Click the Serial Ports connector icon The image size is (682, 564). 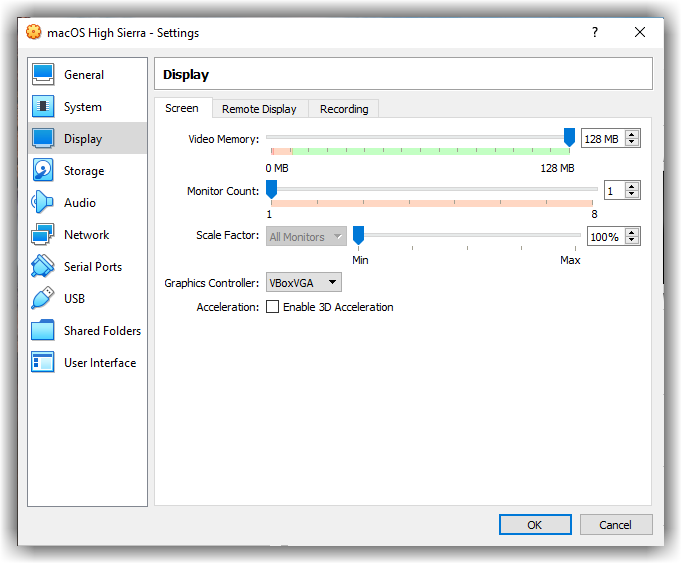pos(43,267)
